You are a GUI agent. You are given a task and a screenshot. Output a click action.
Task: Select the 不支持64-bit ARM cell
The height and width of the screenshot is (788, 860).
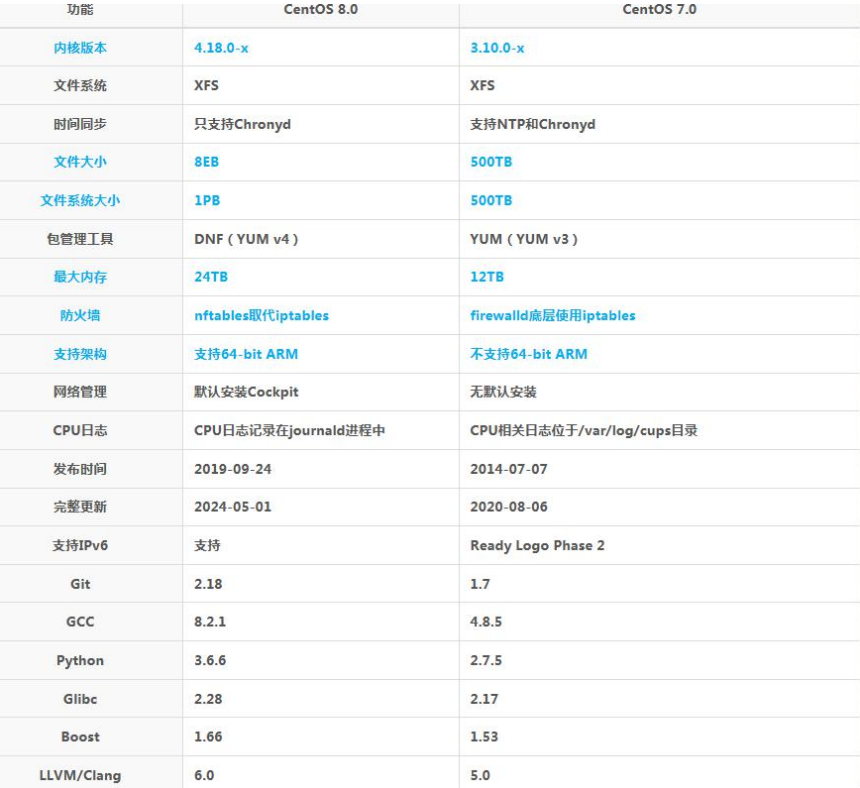[529, 354]
